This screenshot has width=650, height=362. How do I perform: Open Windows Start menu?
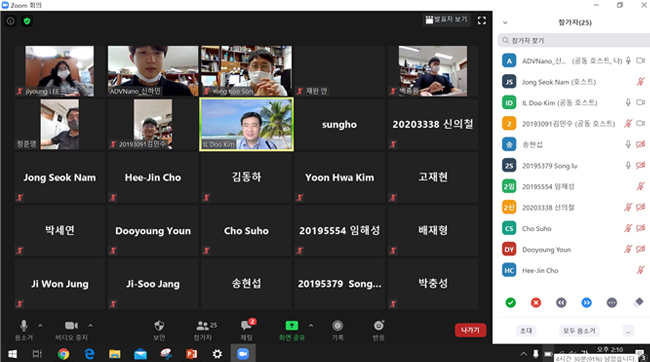click(x=12, y=354)
